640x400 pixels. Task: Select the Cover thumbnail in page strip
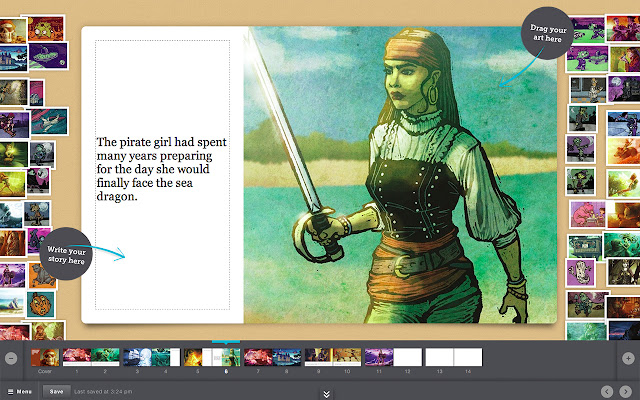pyautogui.click(x=45, y=357)
